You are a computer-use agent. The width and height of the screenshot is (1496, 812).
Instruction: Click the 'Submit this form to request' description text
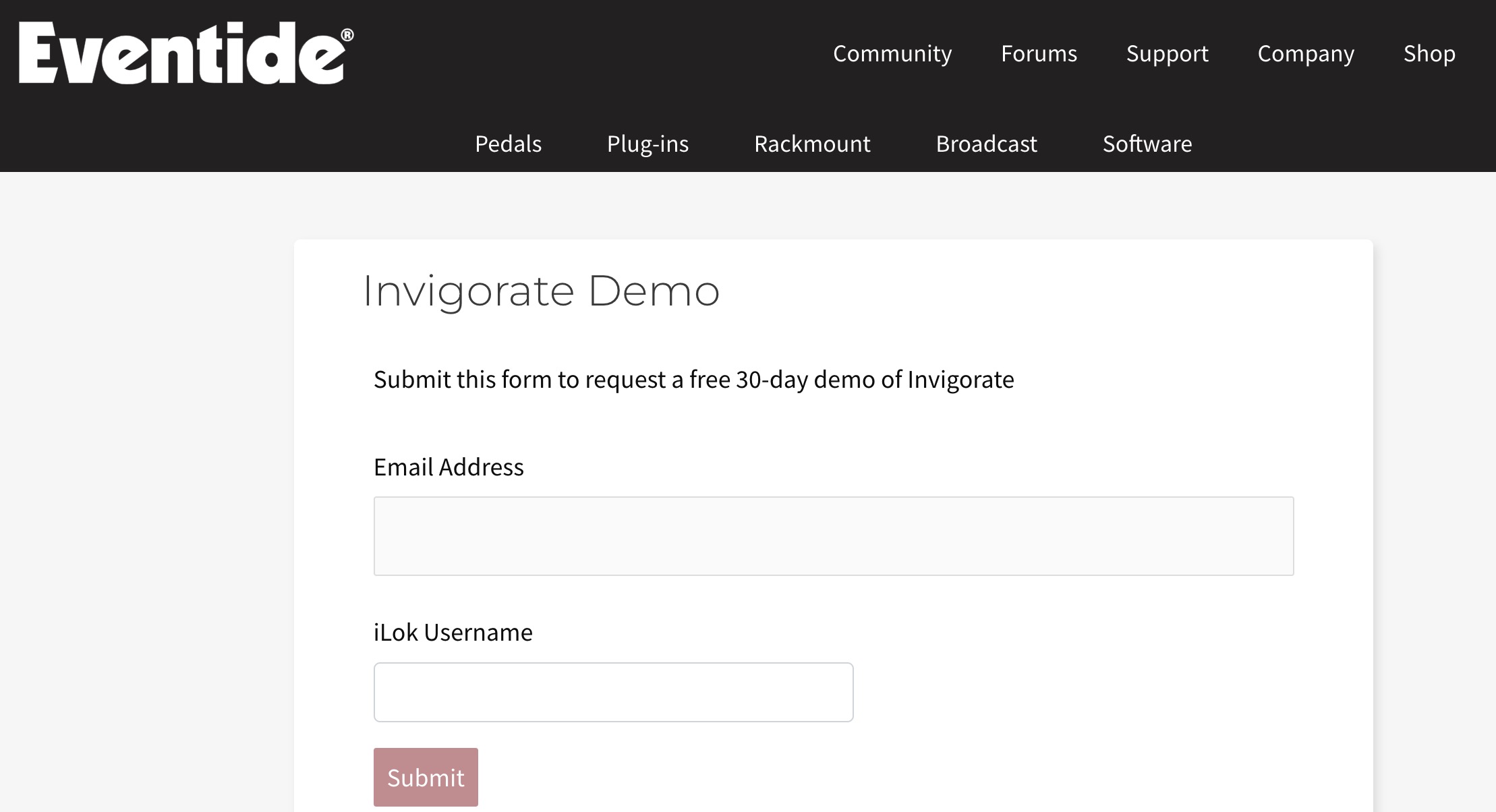point(693,380)
